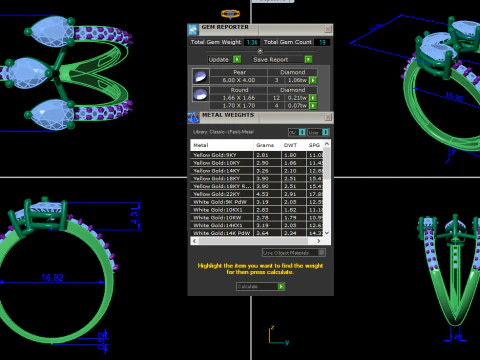Toggle the SV library switch
Image resolution: width=480 pixels, height=360 pixels.
[302, 132]
